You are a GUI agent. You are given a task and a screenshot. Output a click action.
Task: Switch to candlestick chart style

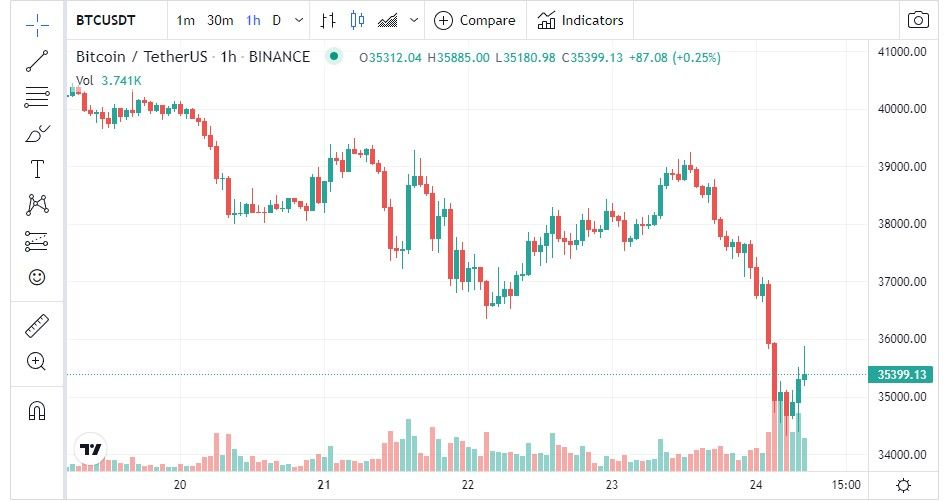point(357,21)
